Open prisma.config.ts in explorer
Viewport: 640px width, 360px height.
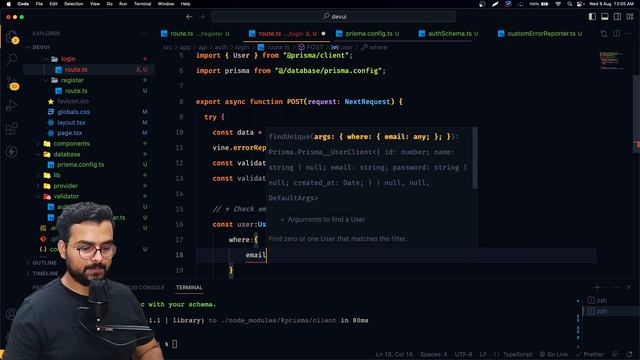click(x=80, y=164)
